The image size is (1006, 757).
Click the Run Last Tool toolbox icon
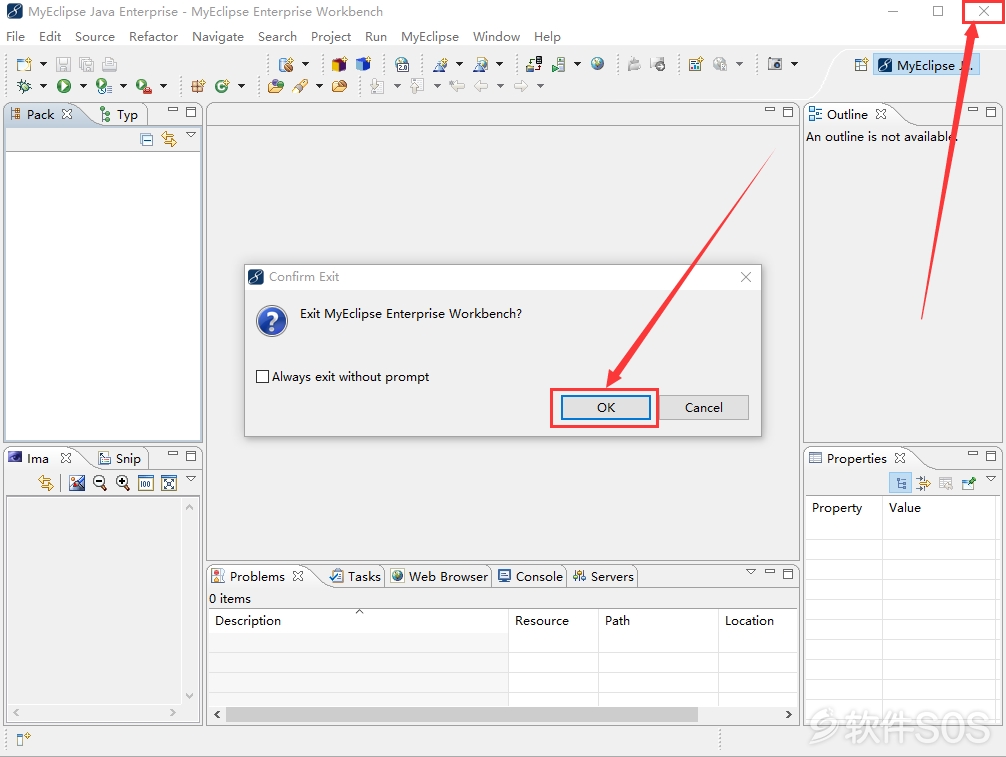pyautogui.click(x=143, y=86)
